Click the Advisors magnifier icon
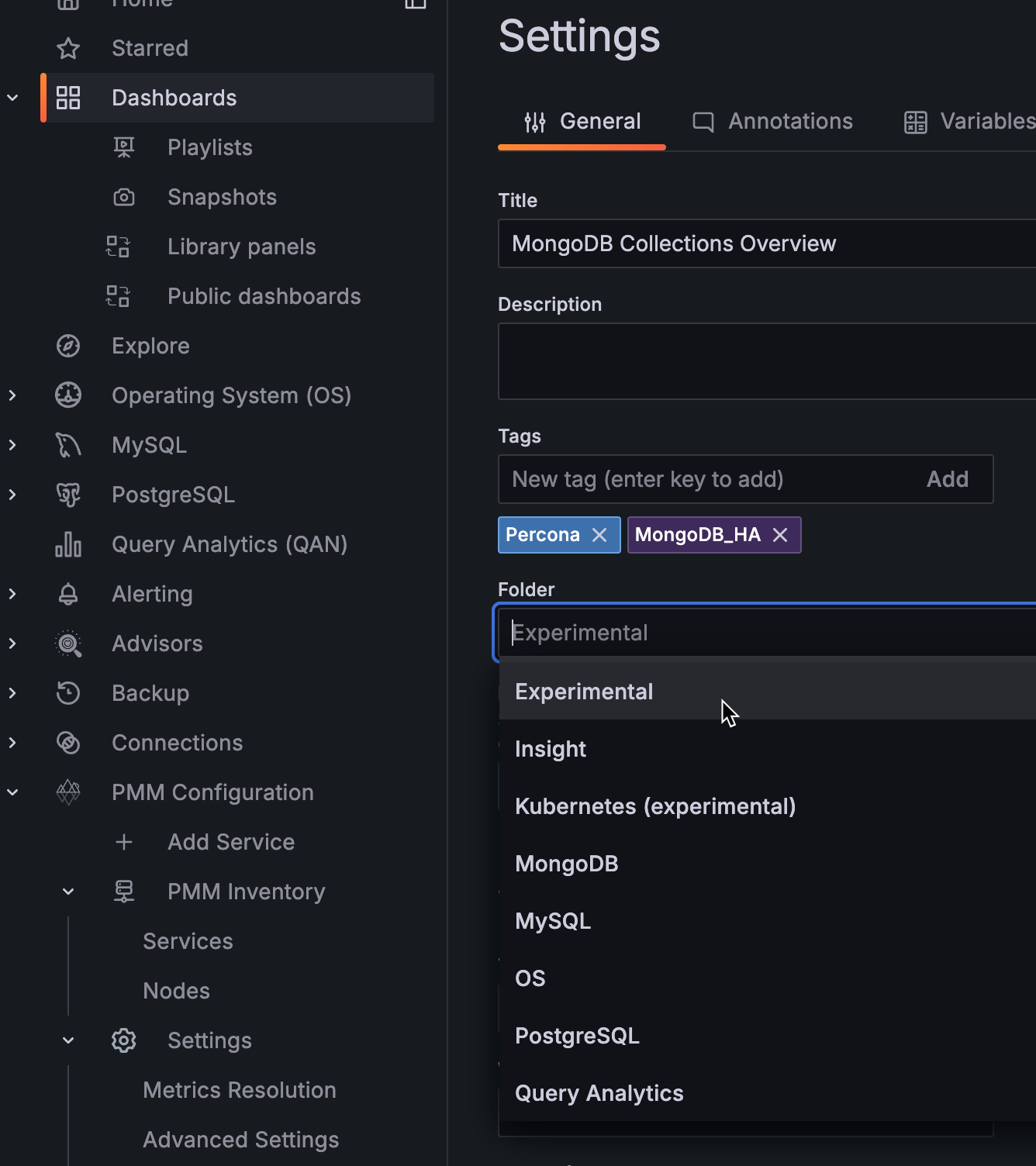 68,643
